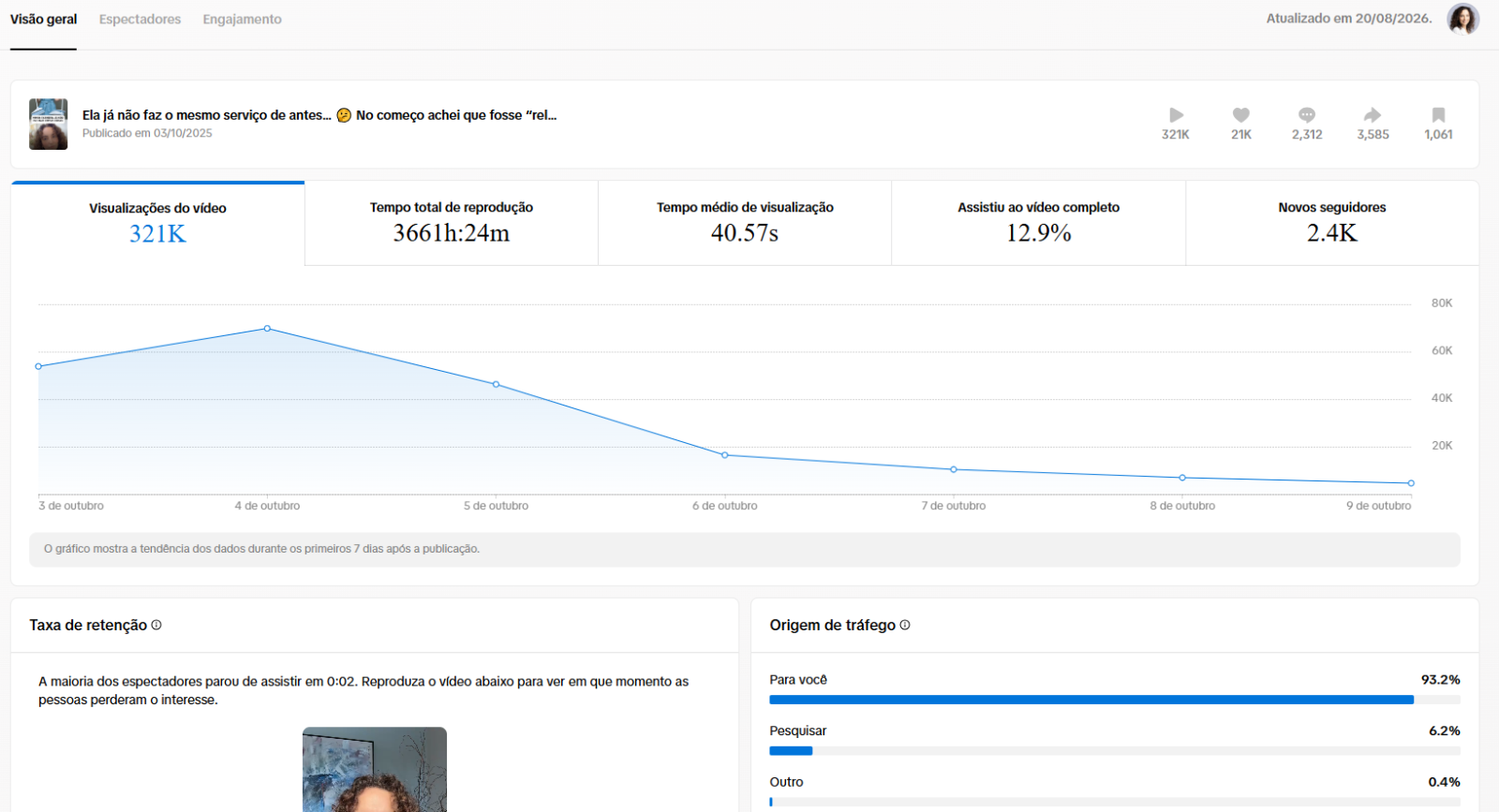Click the '7 de outubro' axis label

point(954,506)
